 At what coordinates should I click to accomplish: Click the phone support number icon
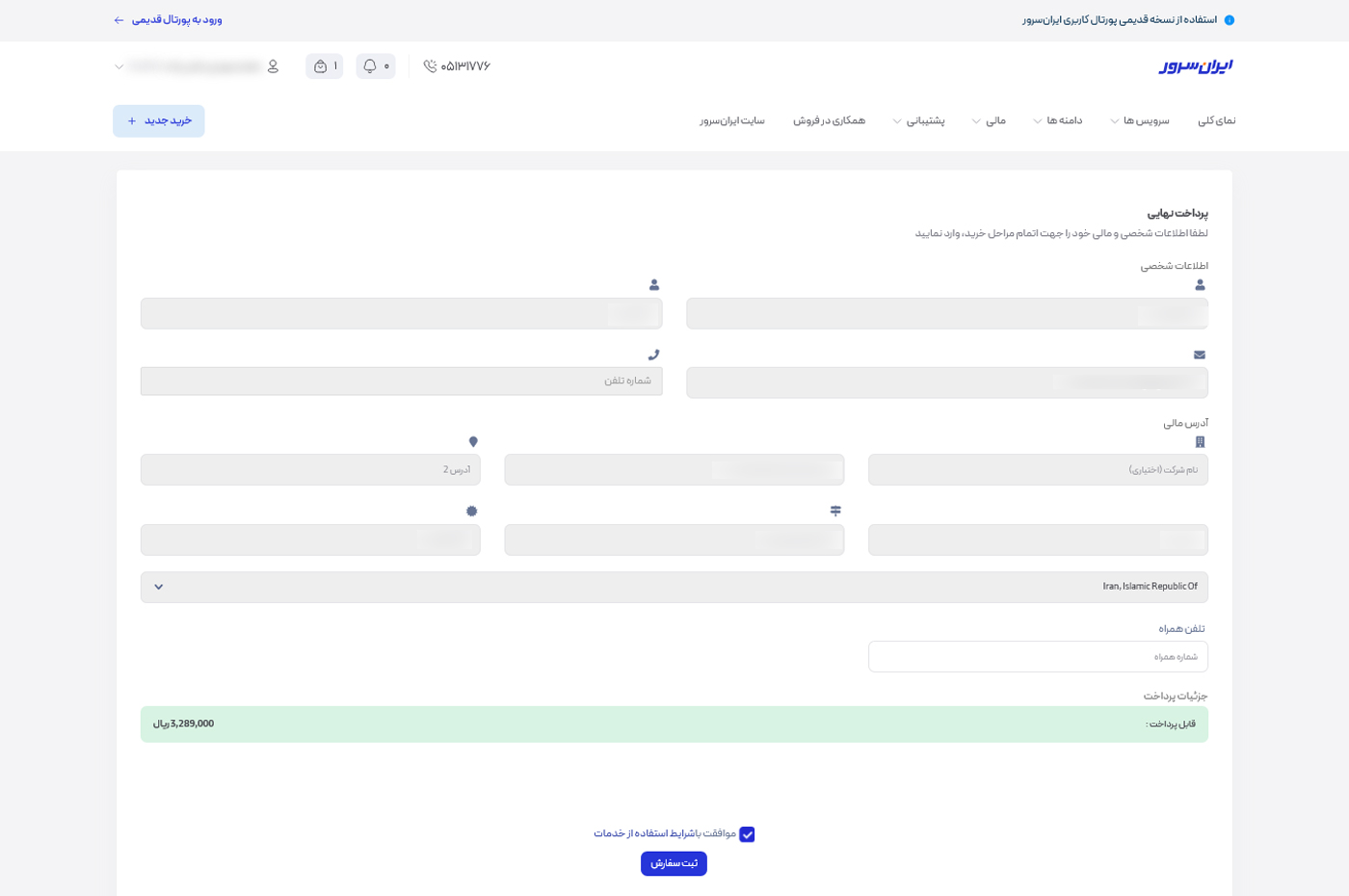430,66
